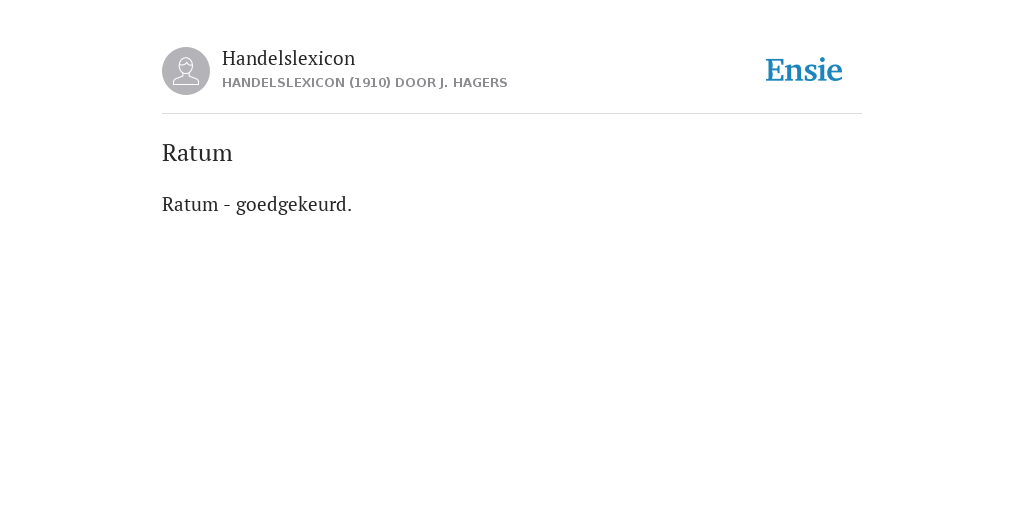Click the large Ratum heading
The image size is (1024, 512).
[197, 153]
